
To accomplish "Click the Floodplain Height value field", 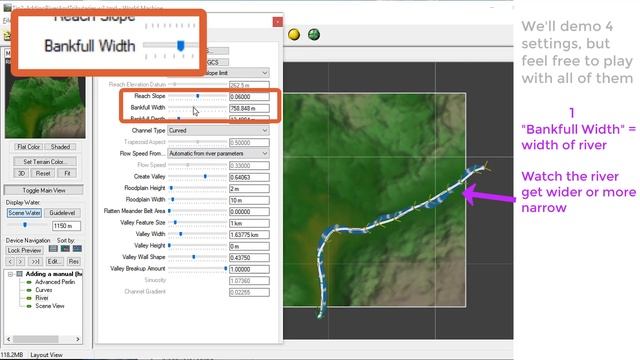I will tap(249, 189).
